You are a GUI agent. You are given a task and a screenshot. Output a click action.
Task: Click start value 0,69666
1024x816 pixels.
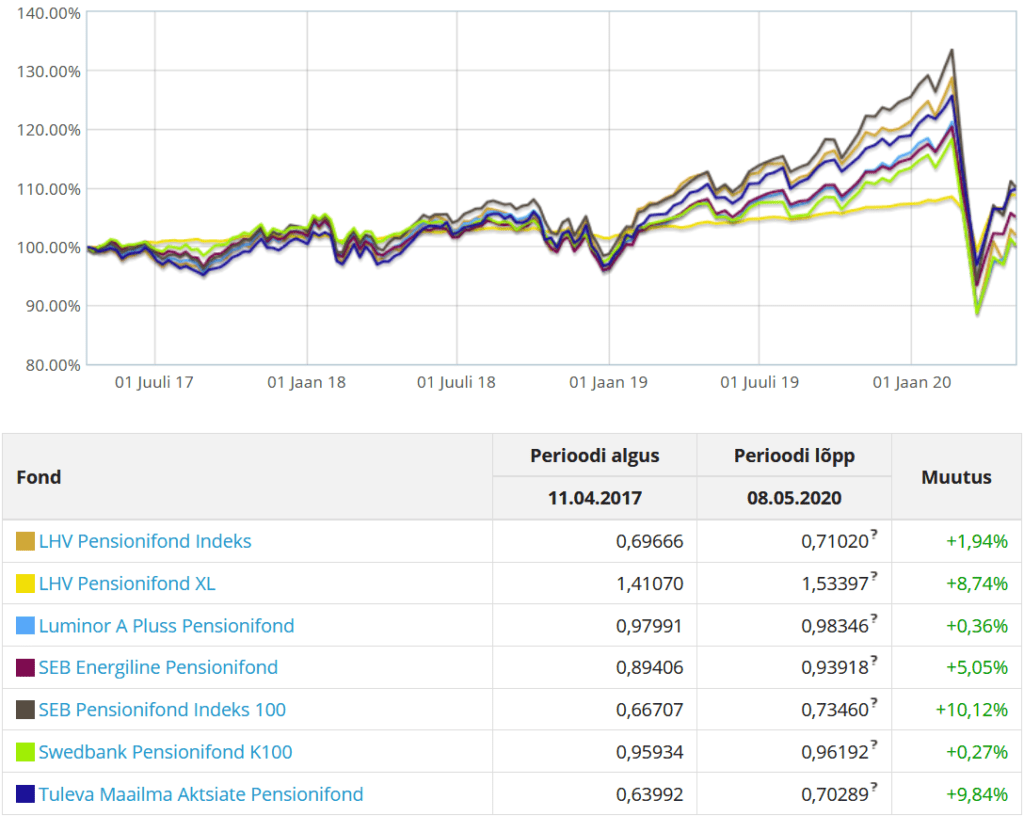click(x=649, y=541)
